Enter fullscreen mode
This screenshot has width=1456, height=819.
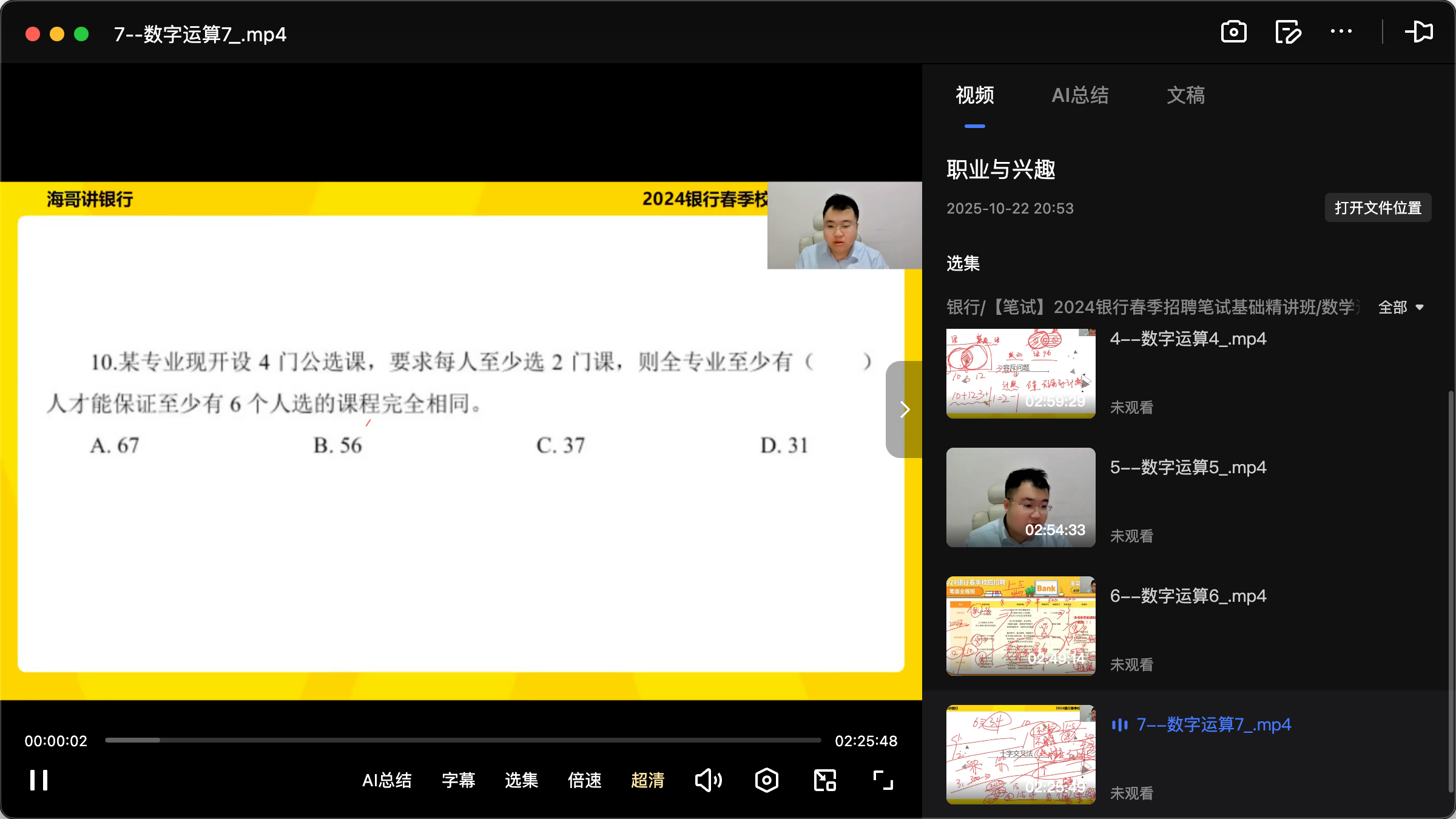pos(882,780)
